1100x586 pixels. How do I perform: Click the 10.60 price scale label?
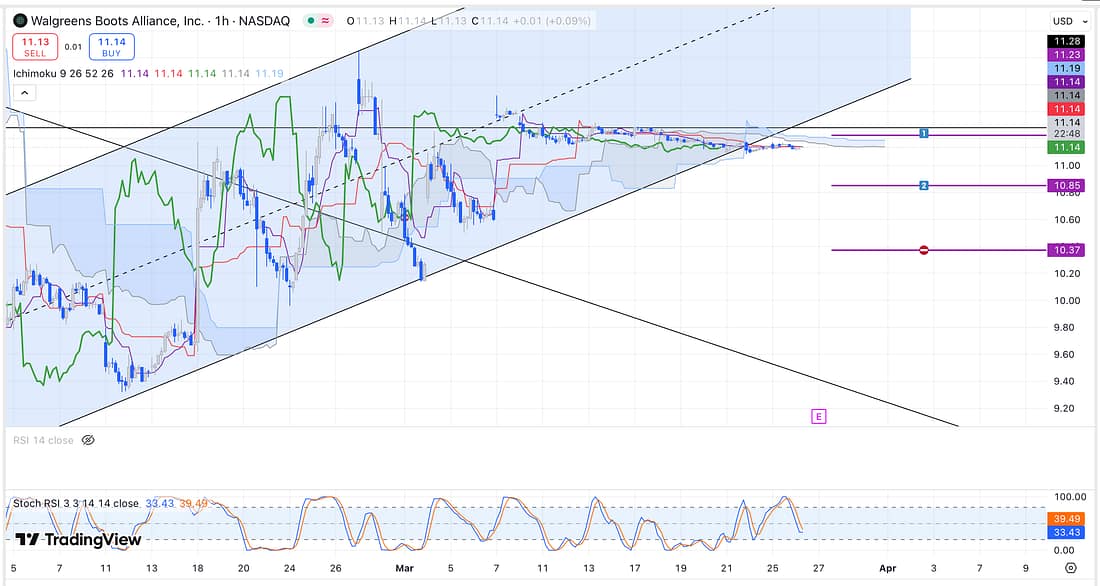(1067, 220)
